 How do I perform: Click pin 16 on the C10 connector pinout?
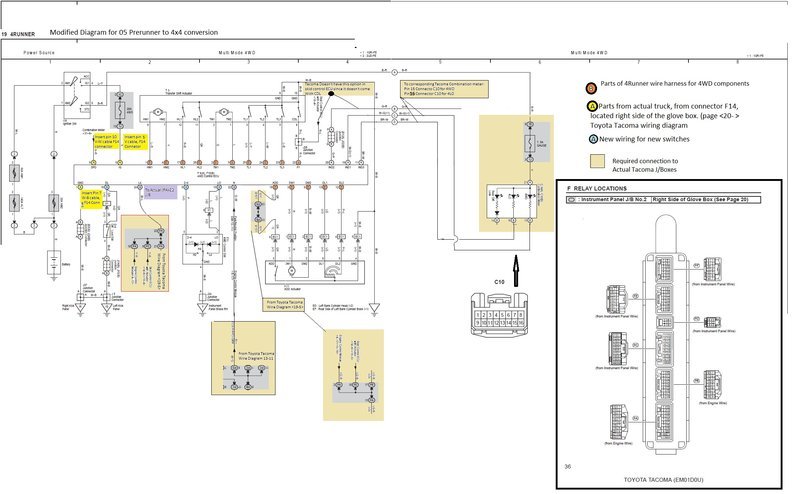pyautogui.click(x=521, y=323)
